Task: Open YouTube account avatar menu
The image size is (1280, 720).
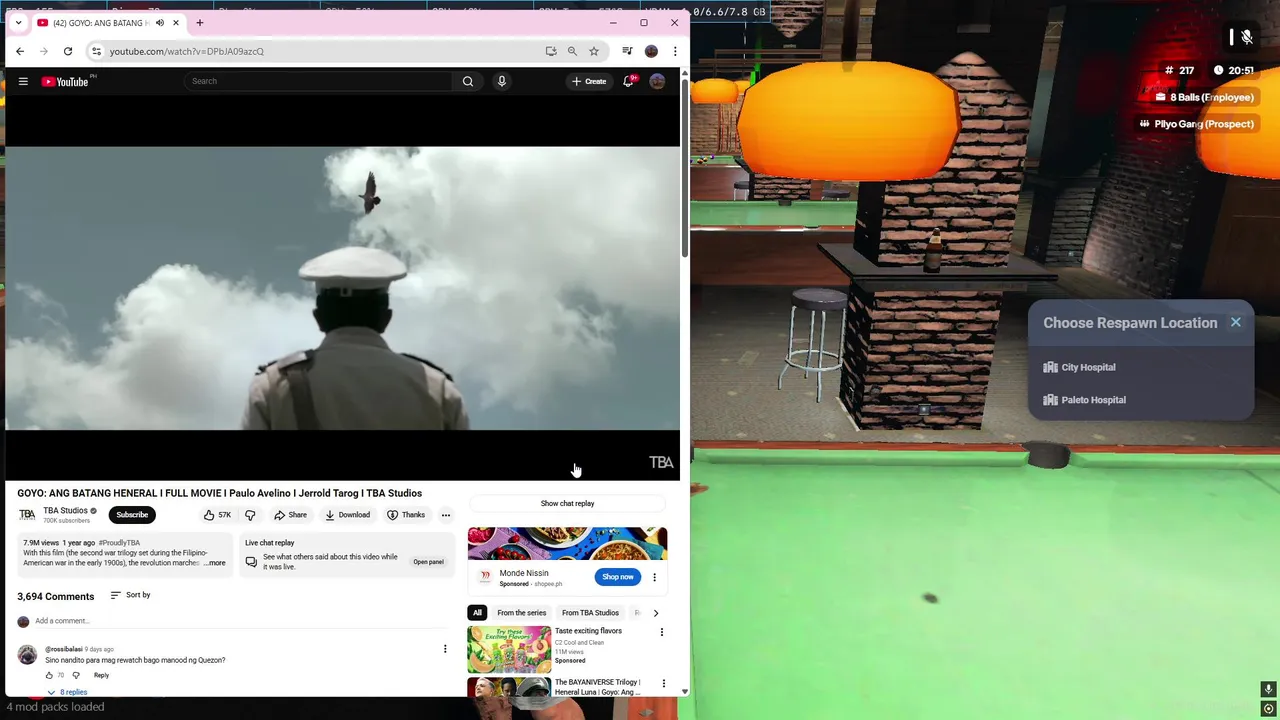Action: pyautogui.click(x=657, y=81)
